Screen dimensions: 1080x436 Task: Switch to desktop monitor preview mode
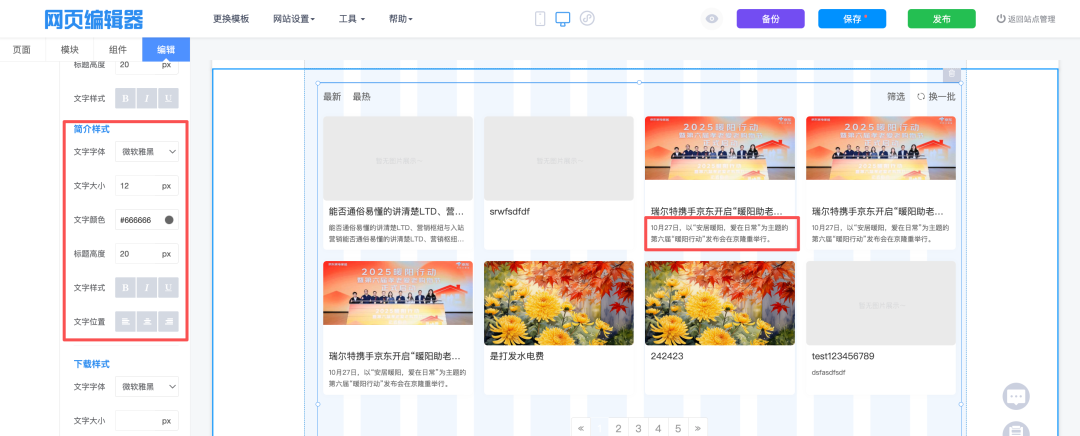[x=563, y=19]
